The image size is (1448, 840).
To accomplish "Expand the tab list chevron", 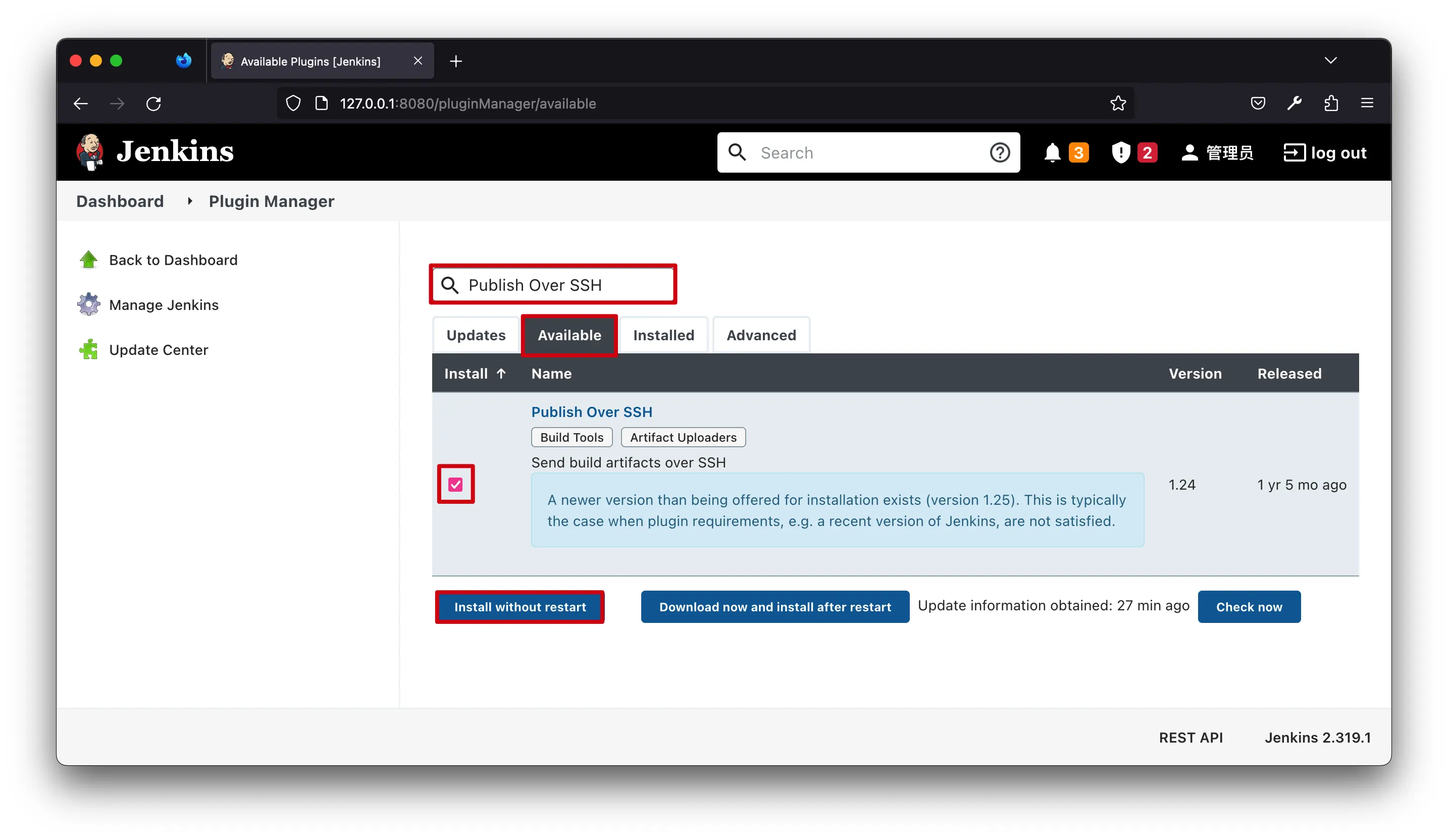I will 1330,61.
